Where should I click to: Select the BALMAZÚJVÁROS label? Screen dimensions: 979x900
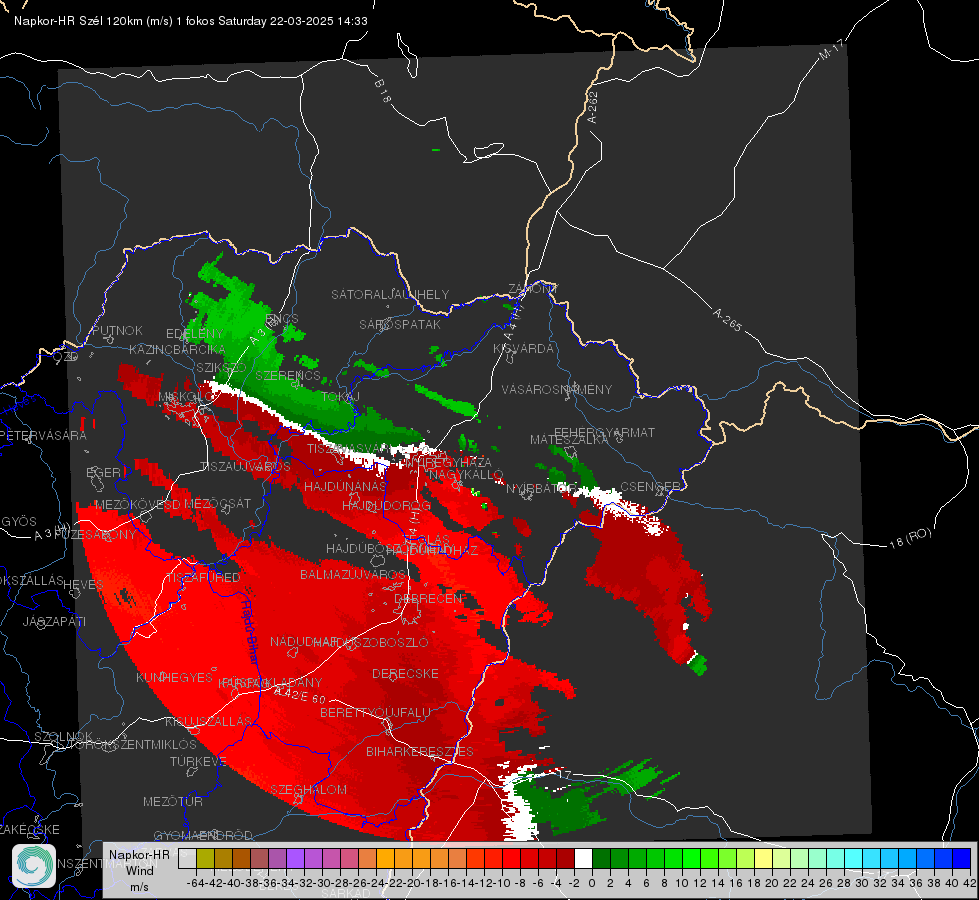click(x=353, y=574)
